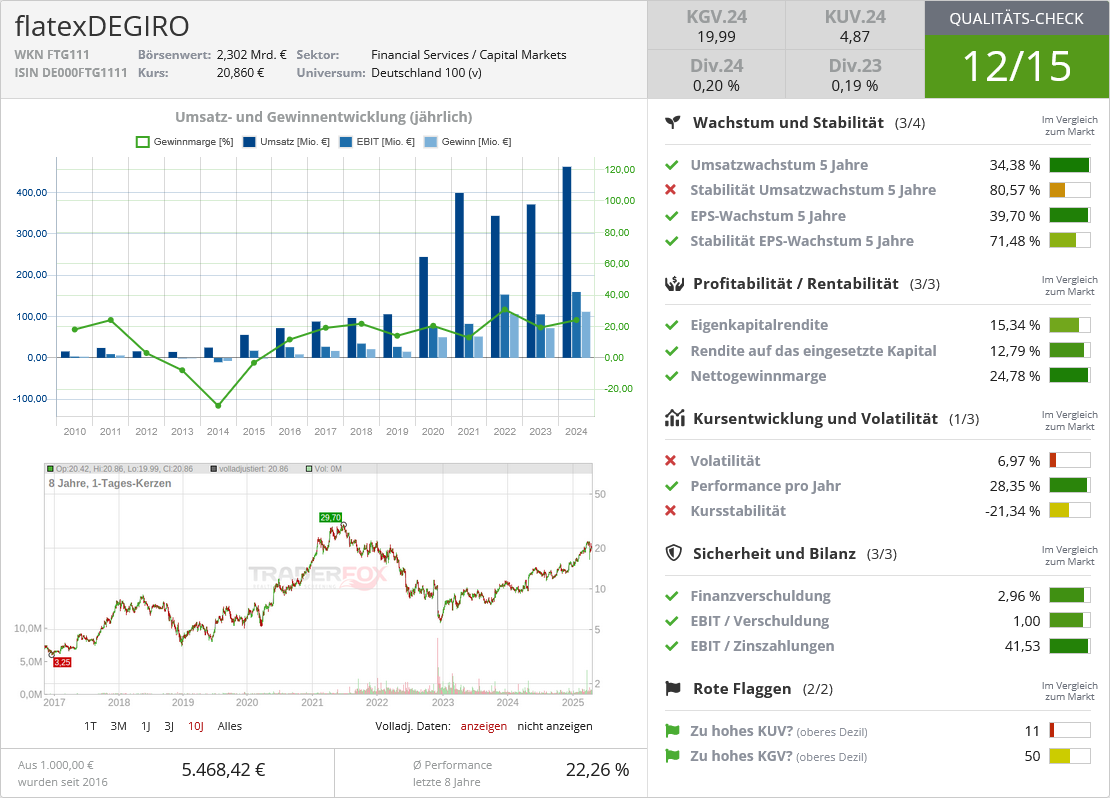This screenshot has height=798, width=1110.
Task: Toggle the Gewinnmarge [%] legend series
Action: point(185,142)
